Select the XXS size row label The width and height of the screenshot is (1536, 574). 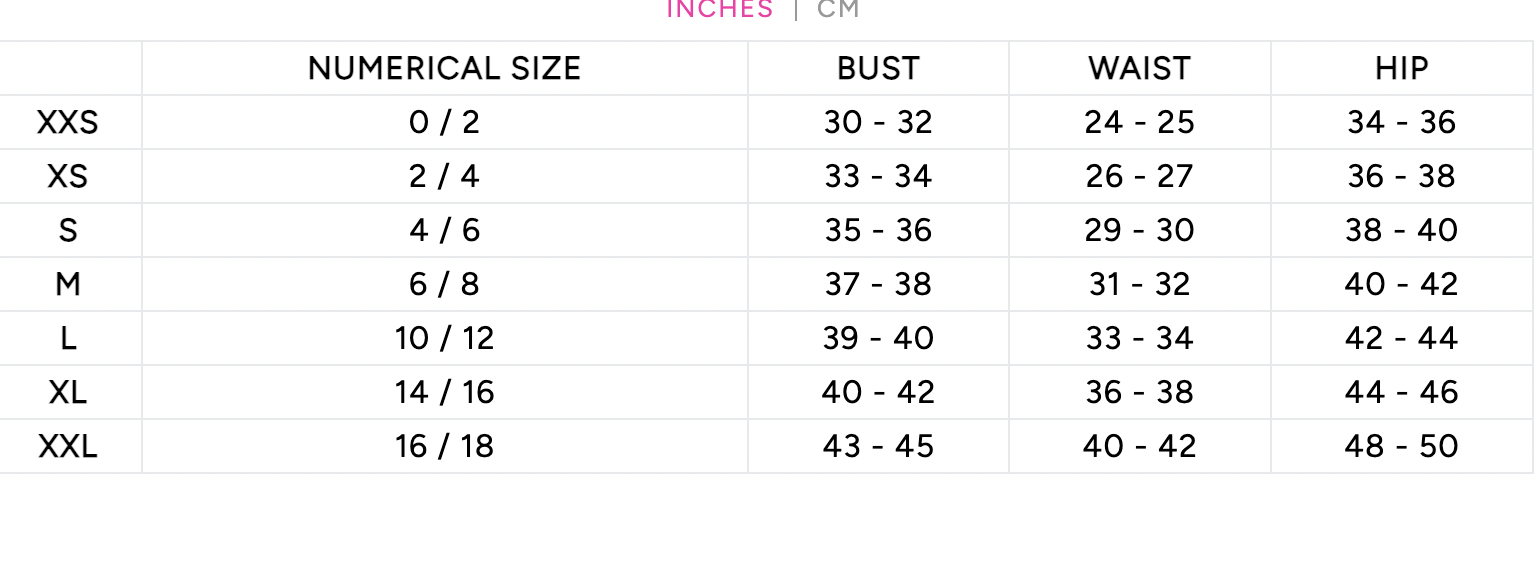[68, 122]
